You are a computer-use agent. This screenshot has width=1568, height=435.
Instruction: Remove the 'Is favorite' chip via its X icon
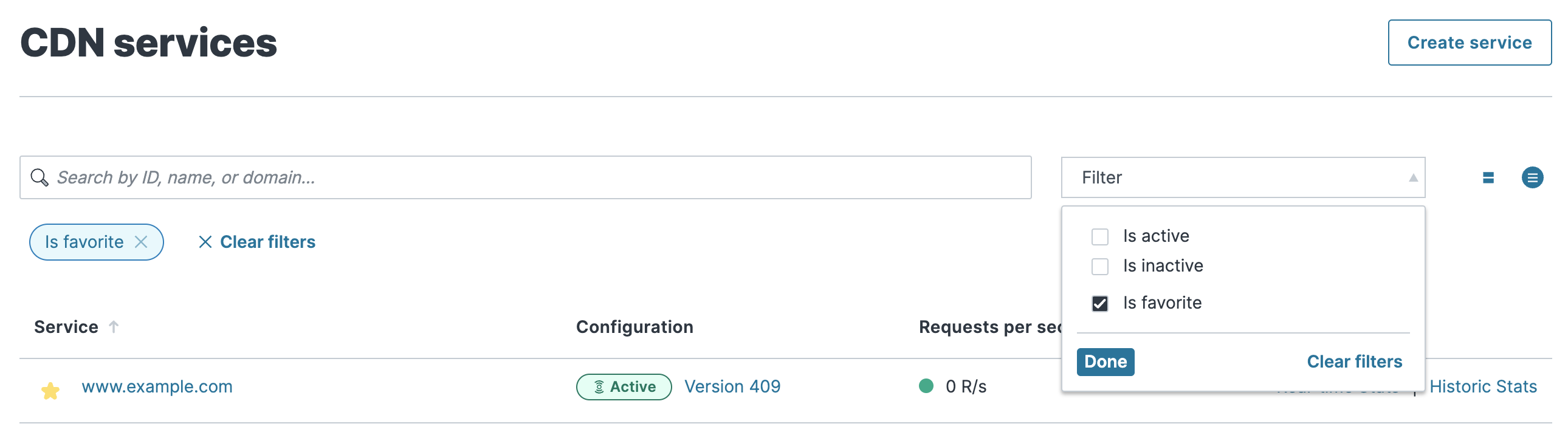[140, 242]
